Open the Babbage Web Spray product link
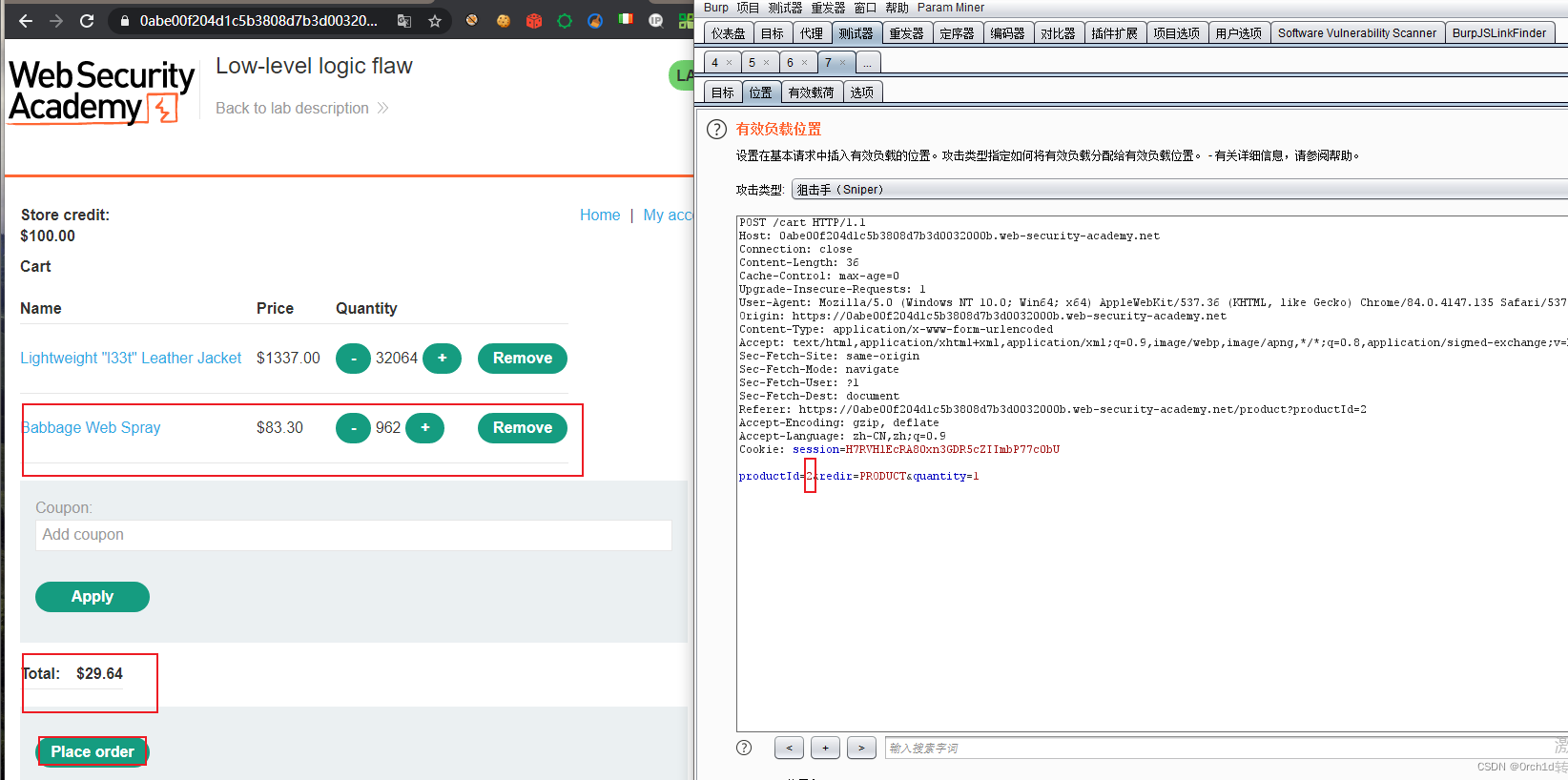The width and height of the screenshot is (1568, 780). pyautogui.click(x=91, y=428)
